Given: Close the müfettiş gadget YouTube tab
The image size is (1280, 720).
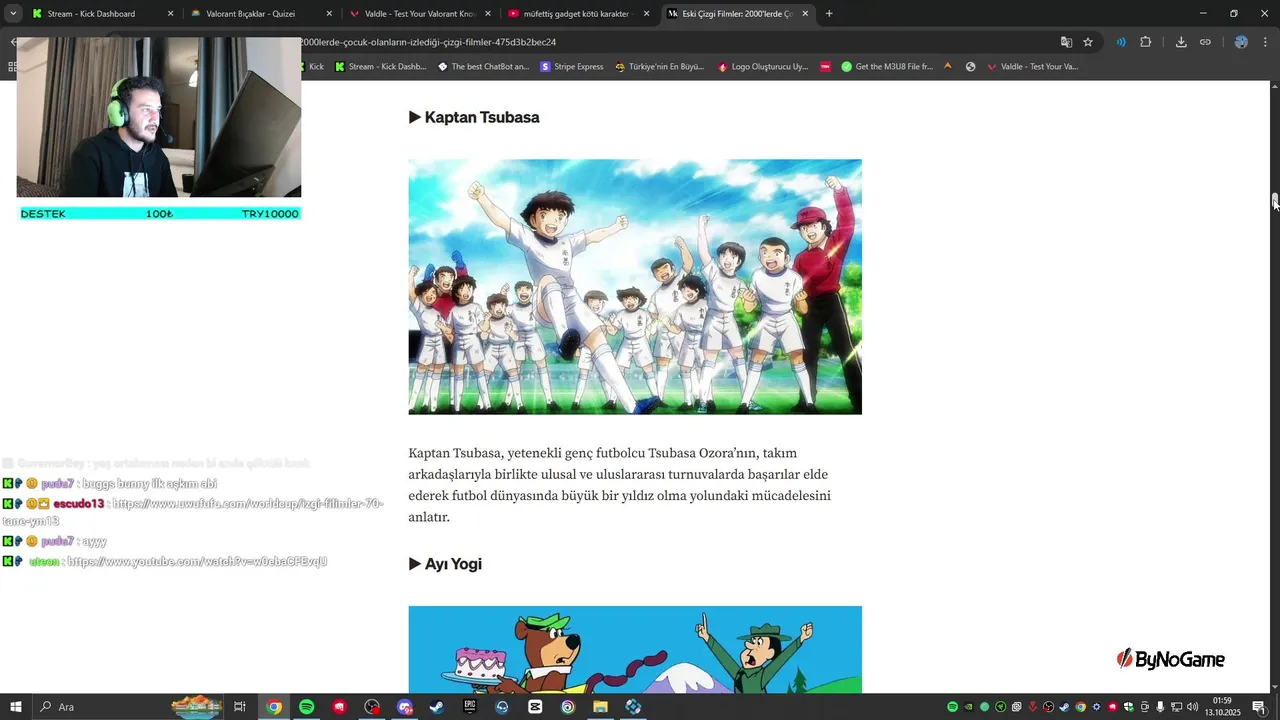Looking at the screenshot, I should [x=647, y=14].
